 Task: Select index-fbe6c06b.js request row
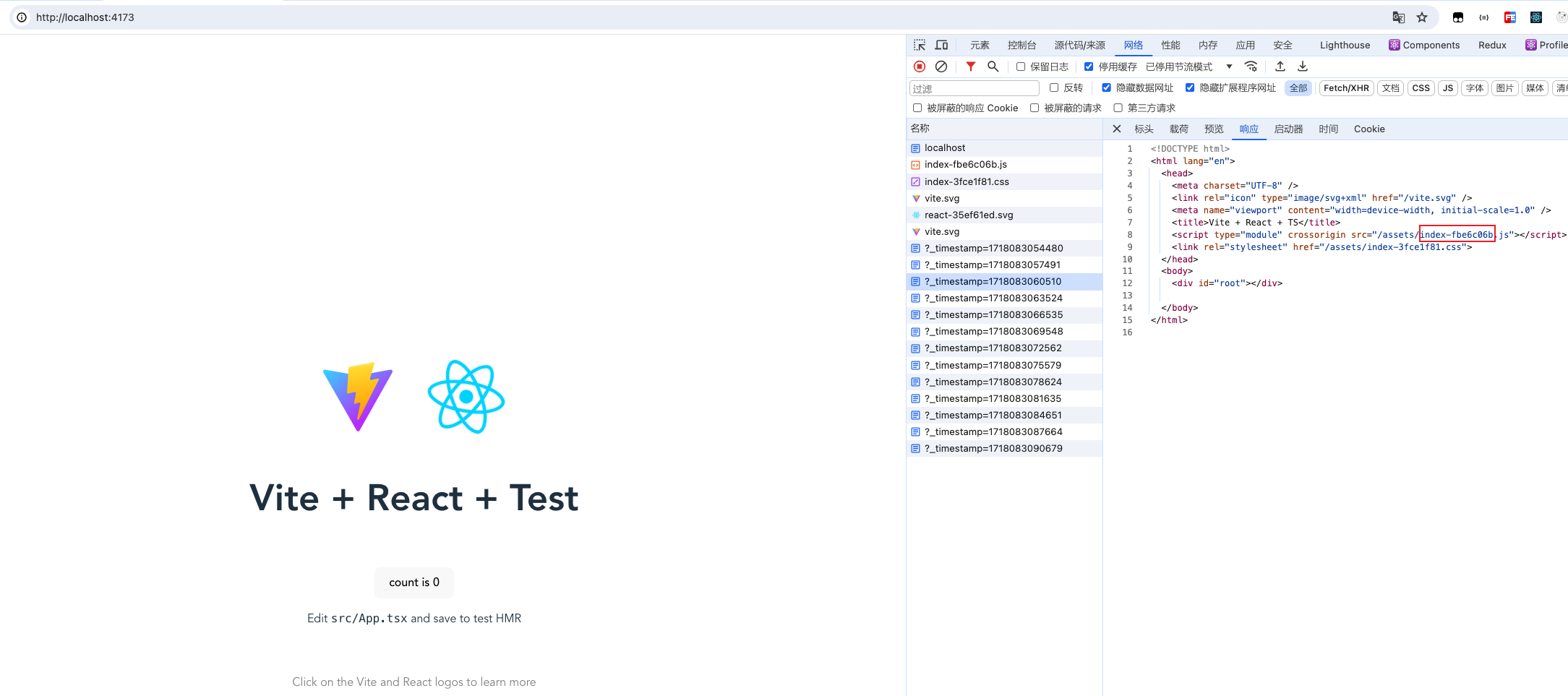coord(1004,165)
